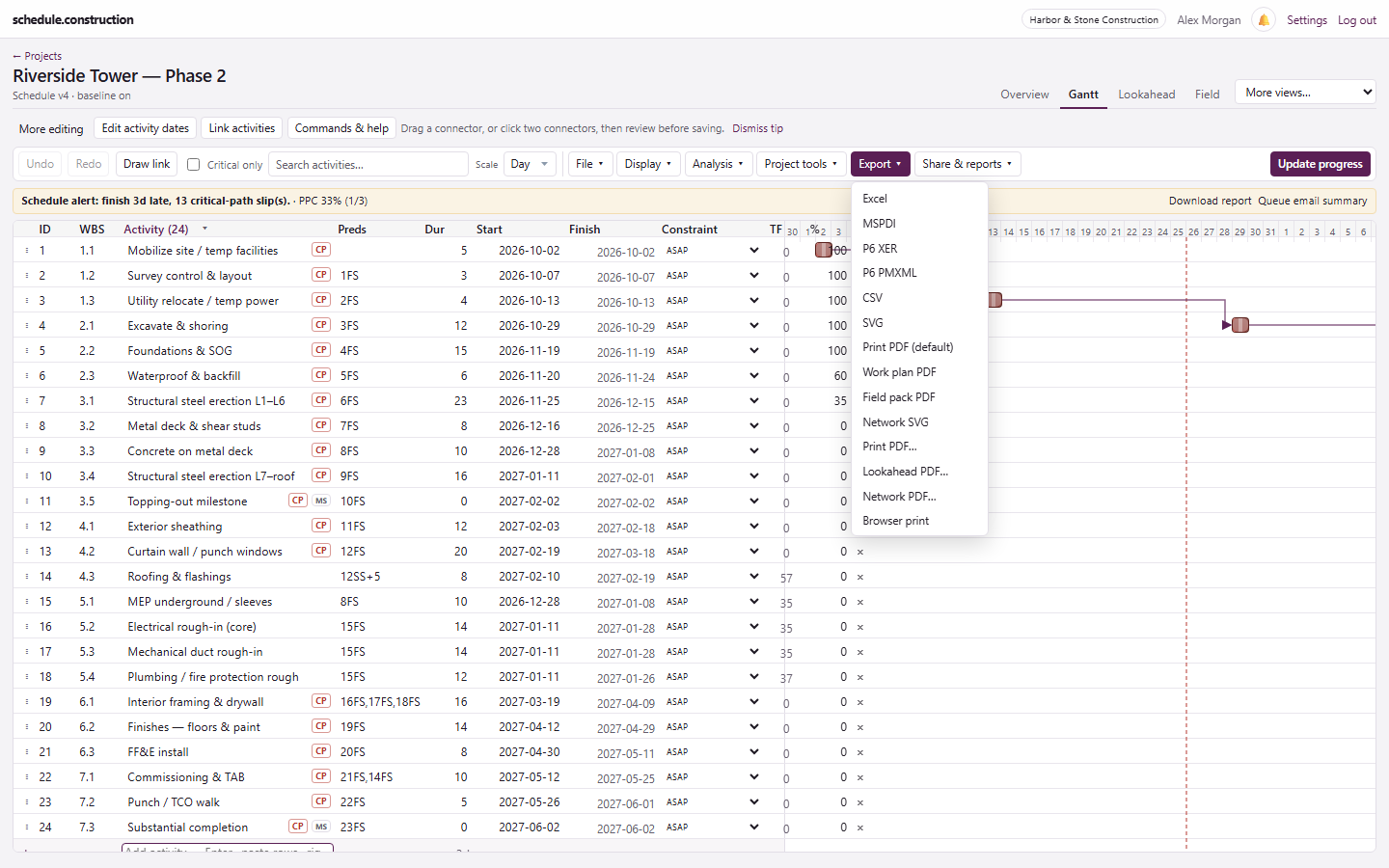
Task: Open the Commands & help button
Action: (x=341, y=128)
